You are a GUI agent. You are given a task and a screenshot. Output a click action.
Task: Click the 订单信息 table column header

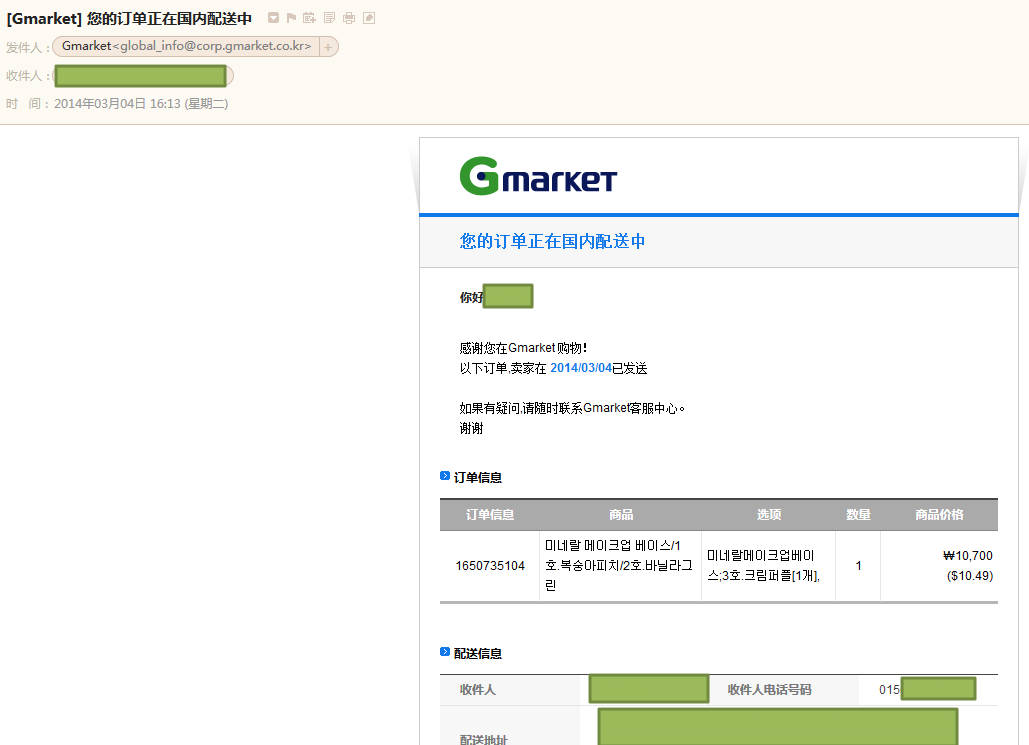(x=490, y=515)
